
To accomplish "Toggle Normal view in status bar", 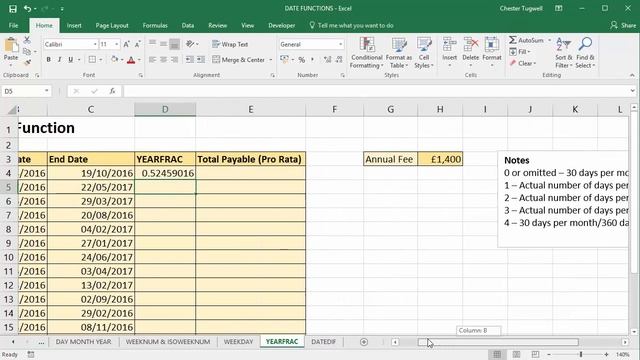I will point(497,354).
